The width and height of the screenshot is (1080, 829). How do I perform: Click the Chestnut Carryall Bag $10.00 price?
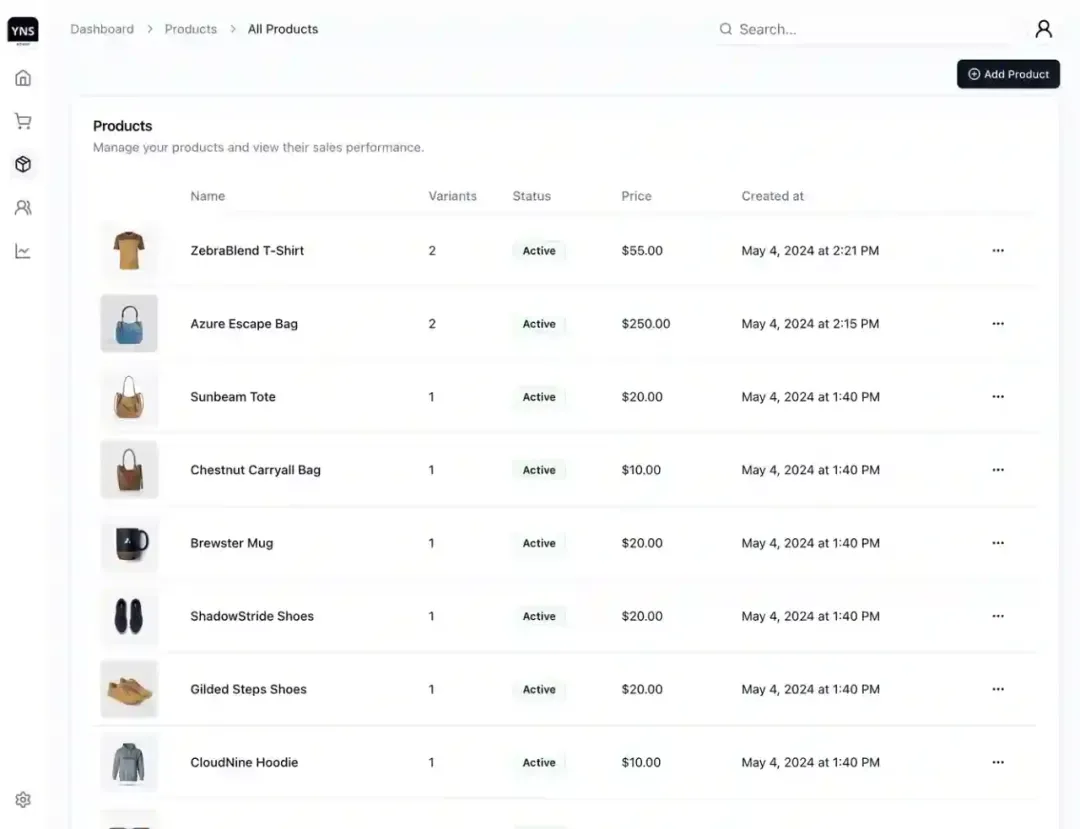(641, 470)
